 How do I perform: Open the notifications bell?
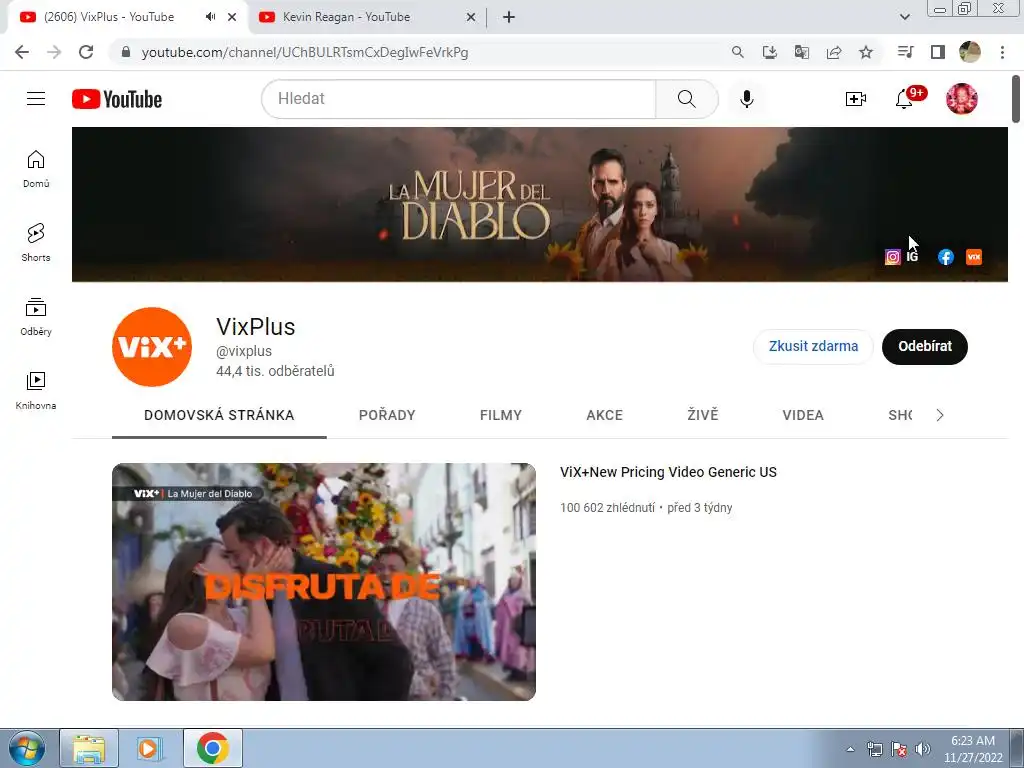tap(904, 99)
